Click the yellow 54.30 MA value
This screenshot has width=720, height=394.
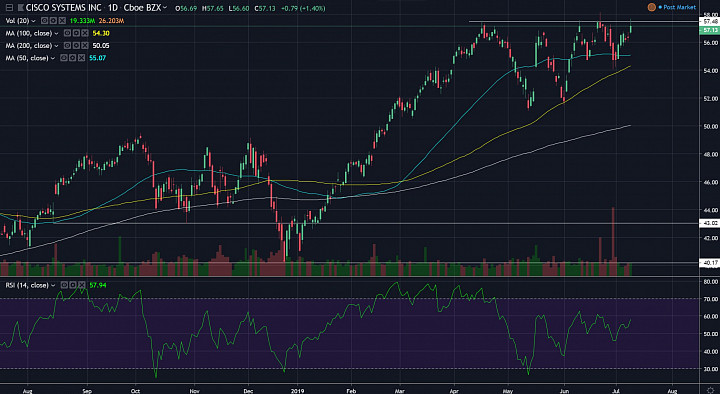pyautogui.click(x=101, y=33)
